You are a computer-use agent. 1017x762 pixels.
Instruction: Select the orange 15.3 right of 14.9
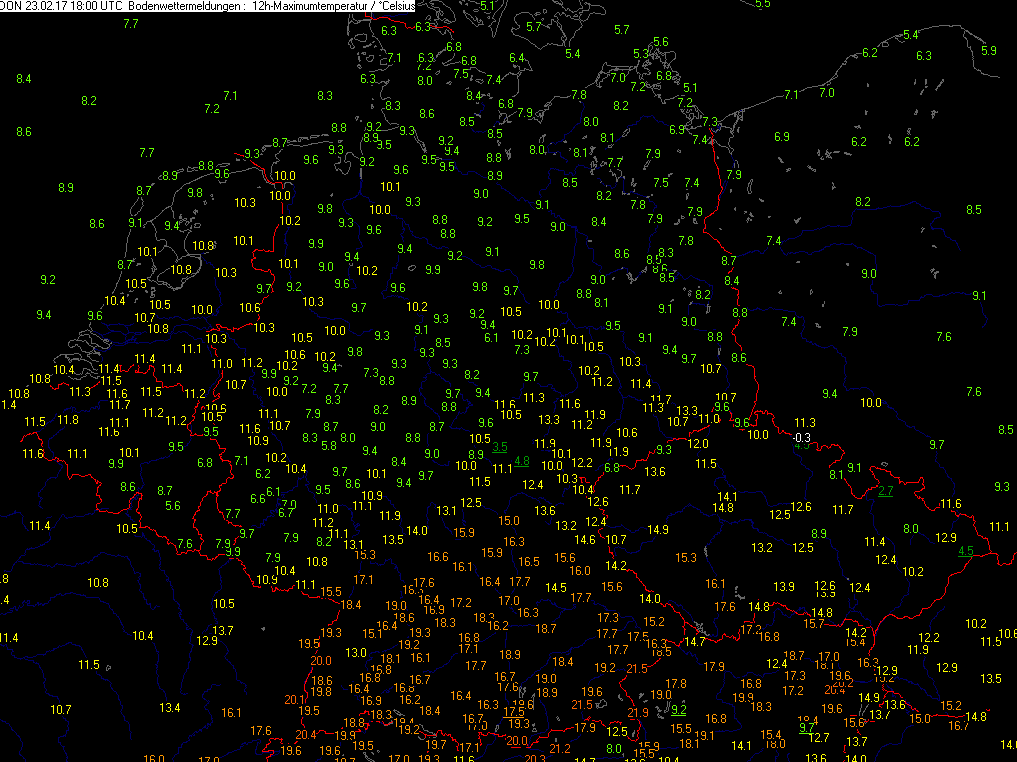click(x=686, y=557)
